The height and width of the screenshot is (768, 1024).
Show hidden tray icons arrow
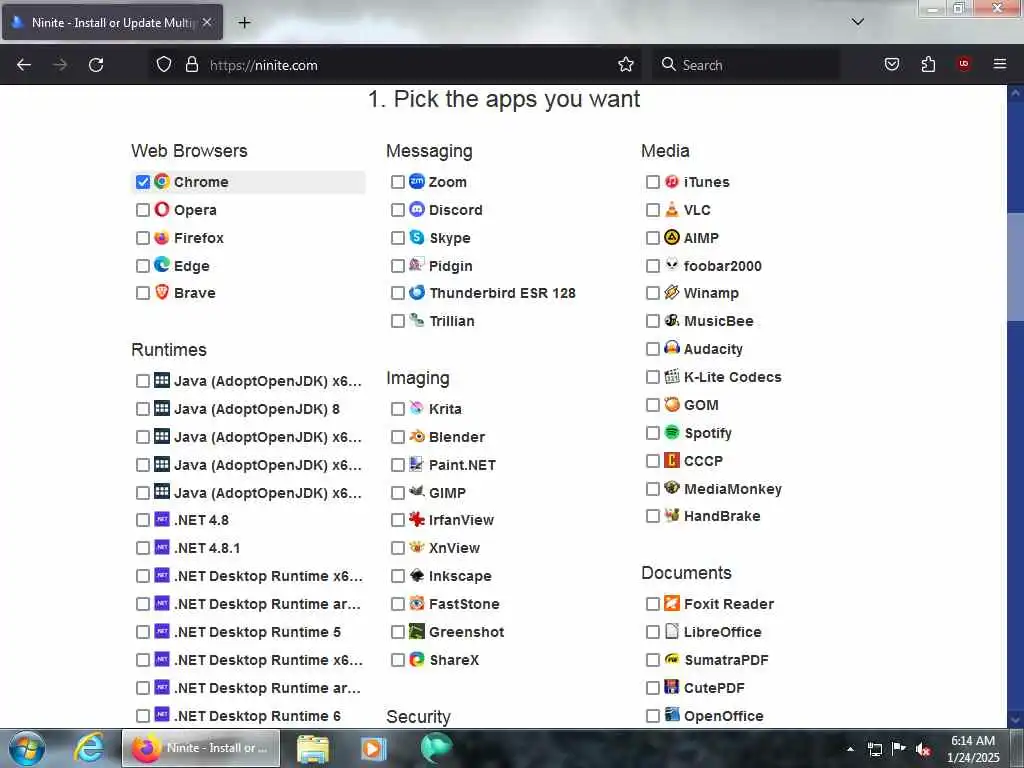point(850,749)
